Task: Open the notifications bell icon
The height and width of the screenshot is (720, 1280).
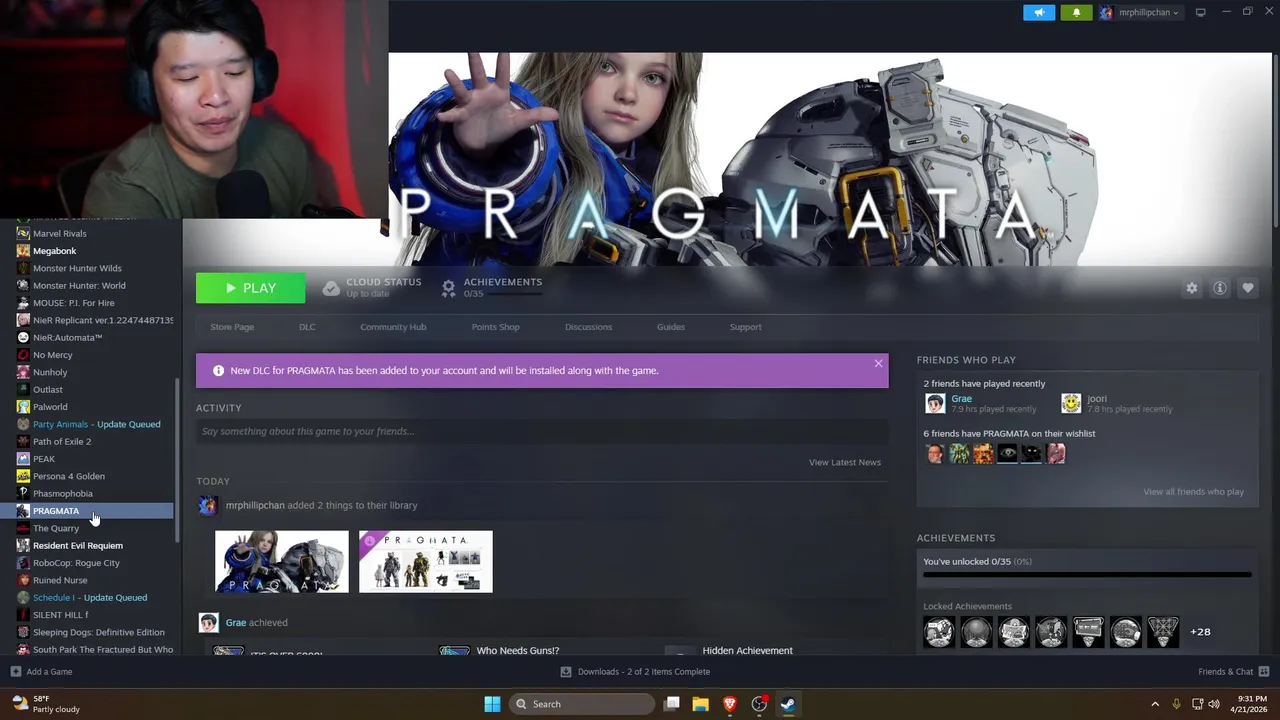Action: [x=1076, y=13]
